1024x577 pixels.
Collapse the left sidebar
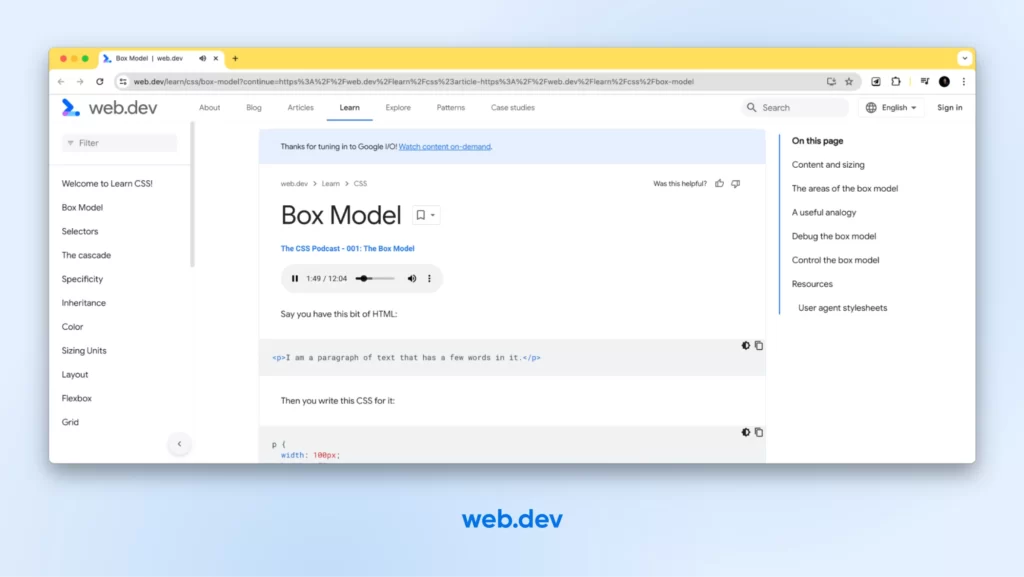pos(180,444)
